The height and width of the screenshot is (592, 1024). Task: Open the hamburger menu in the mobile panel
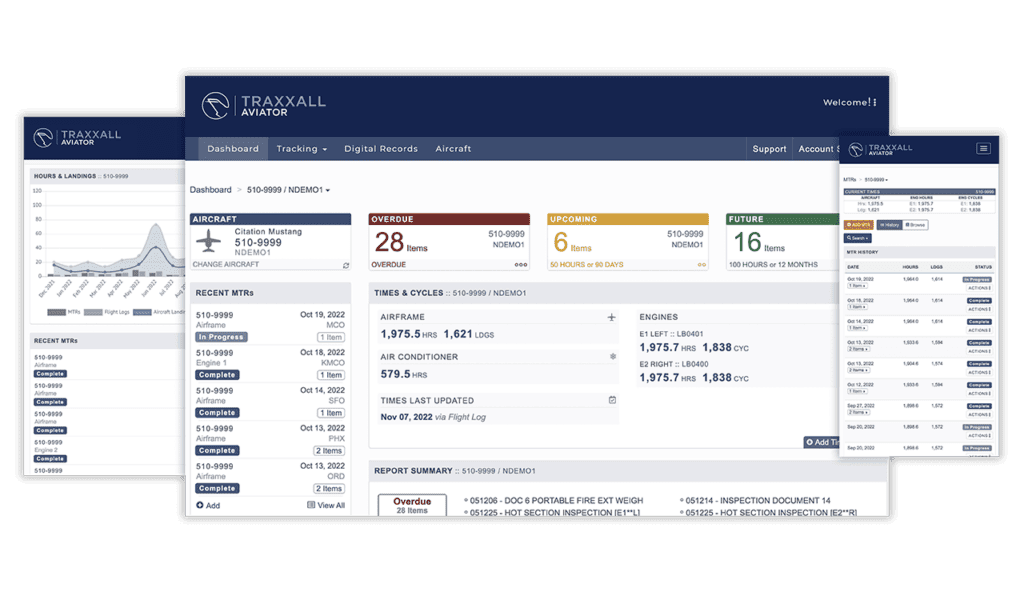coord(983,148)
